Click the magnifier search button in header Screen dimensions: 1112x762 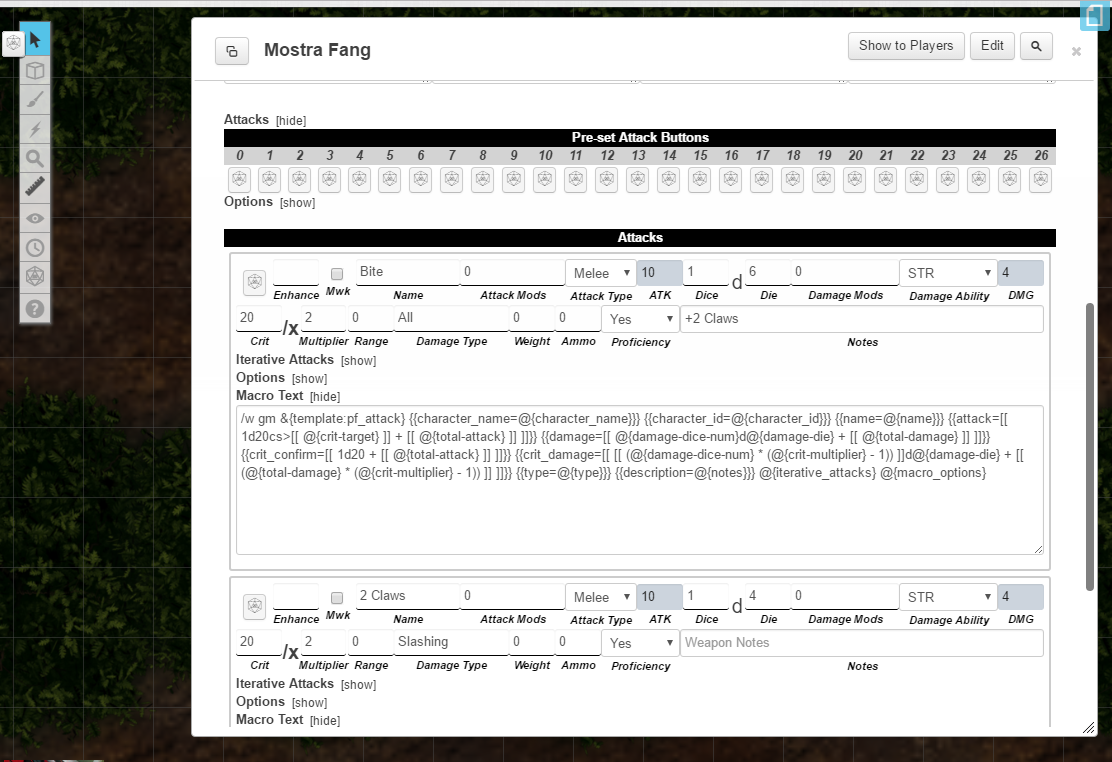tap(1036, 46)
